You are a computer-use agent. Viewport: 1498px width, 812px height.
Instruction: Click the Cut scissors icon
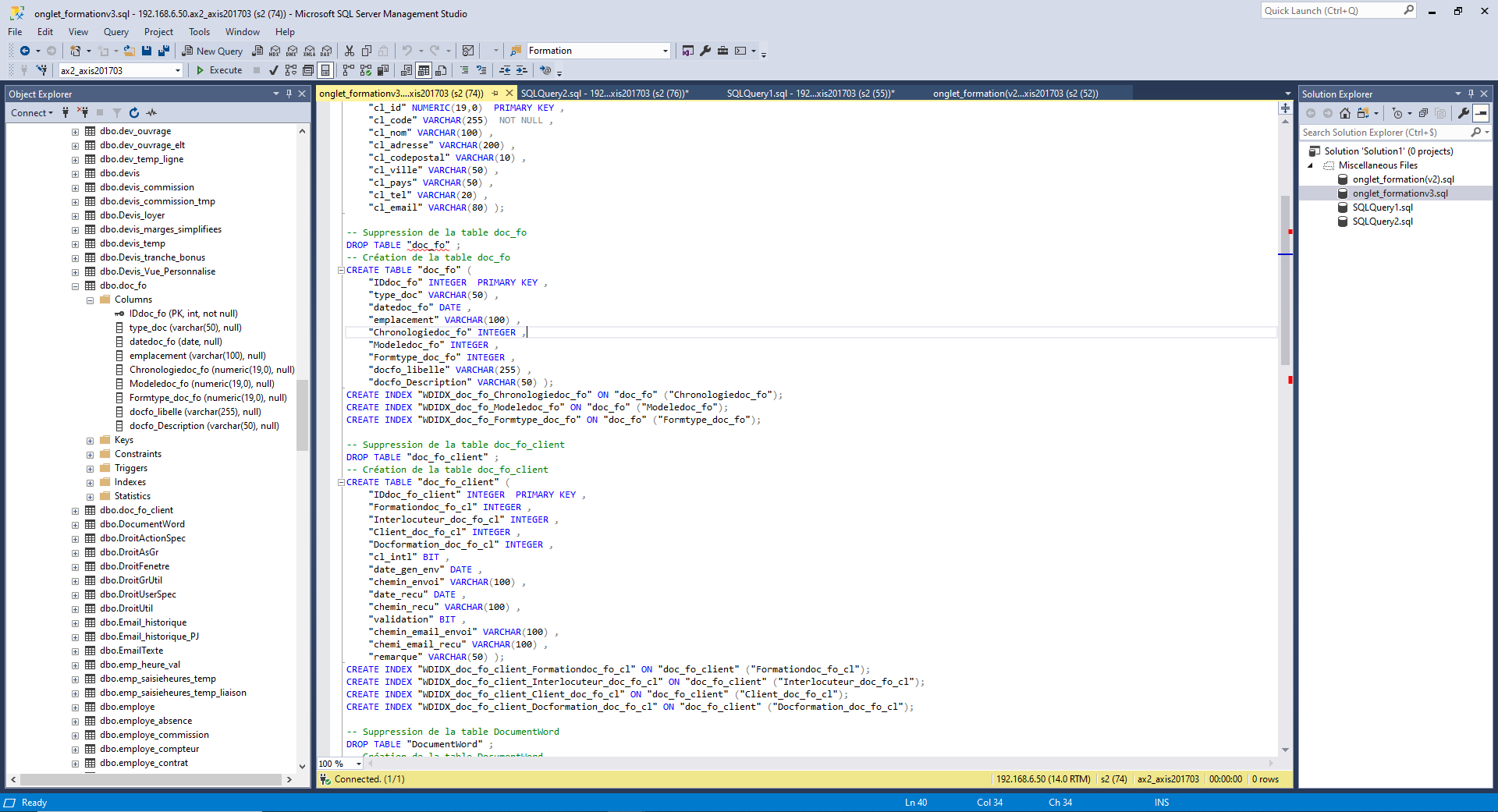coord(349,51)
